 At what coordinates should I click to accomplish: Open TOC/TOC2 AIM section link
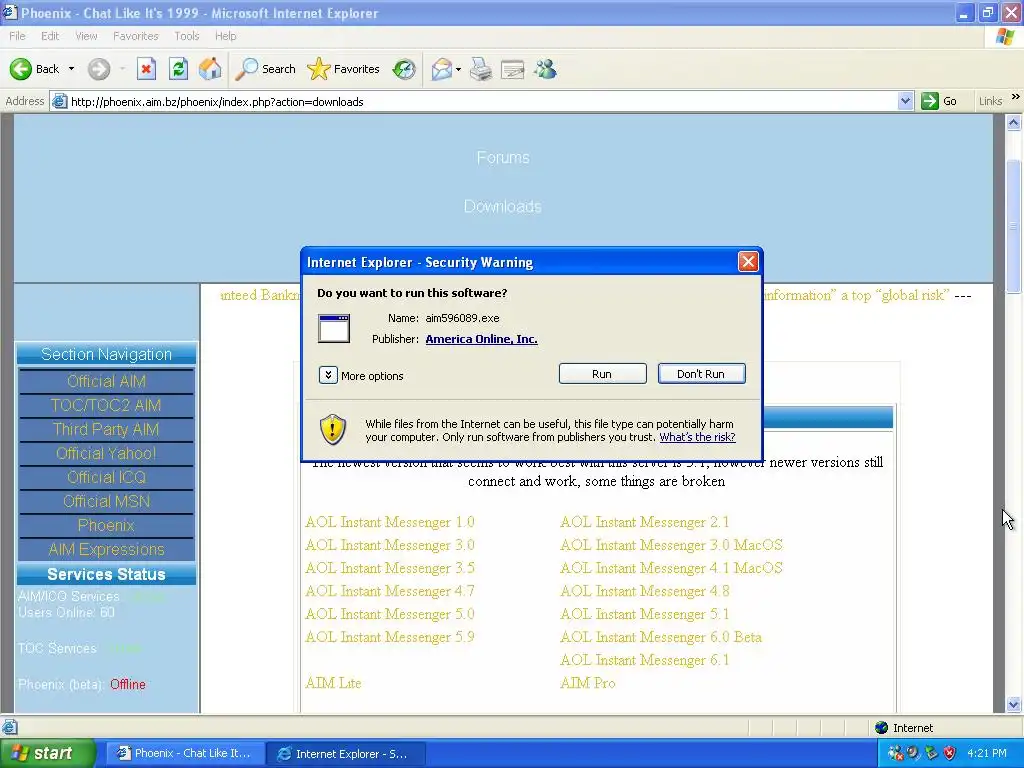click(106, 405)
